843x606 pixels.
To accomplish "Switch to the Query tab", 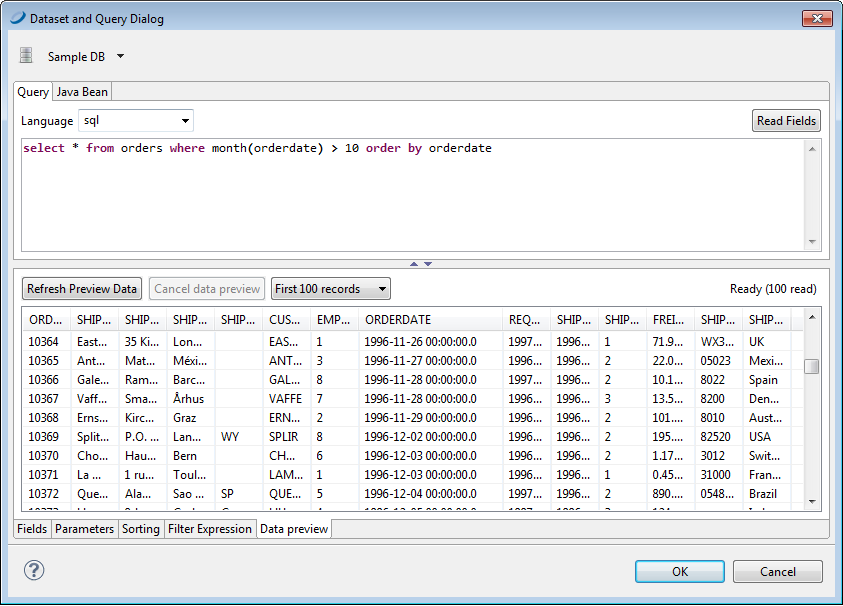I will click(x=33, y=92).
